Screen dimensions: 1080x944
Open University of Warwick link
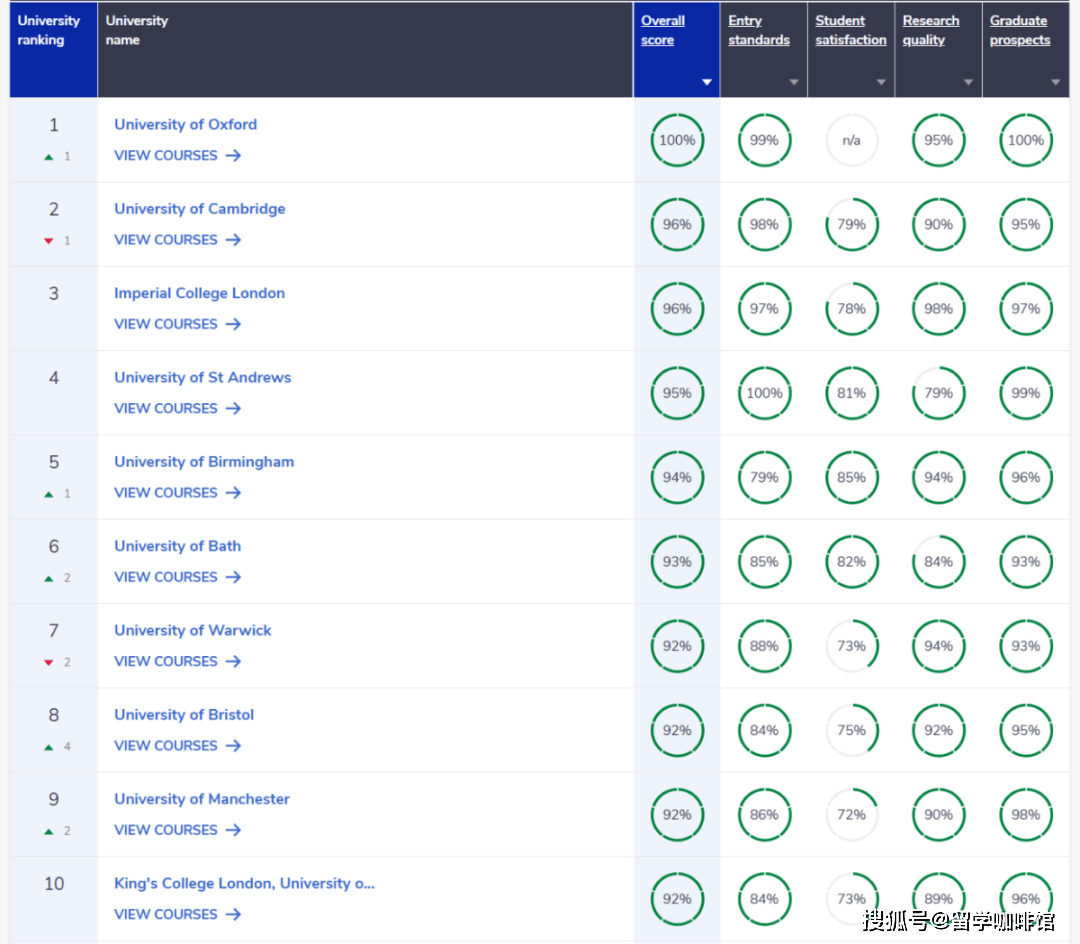[193, 631]
